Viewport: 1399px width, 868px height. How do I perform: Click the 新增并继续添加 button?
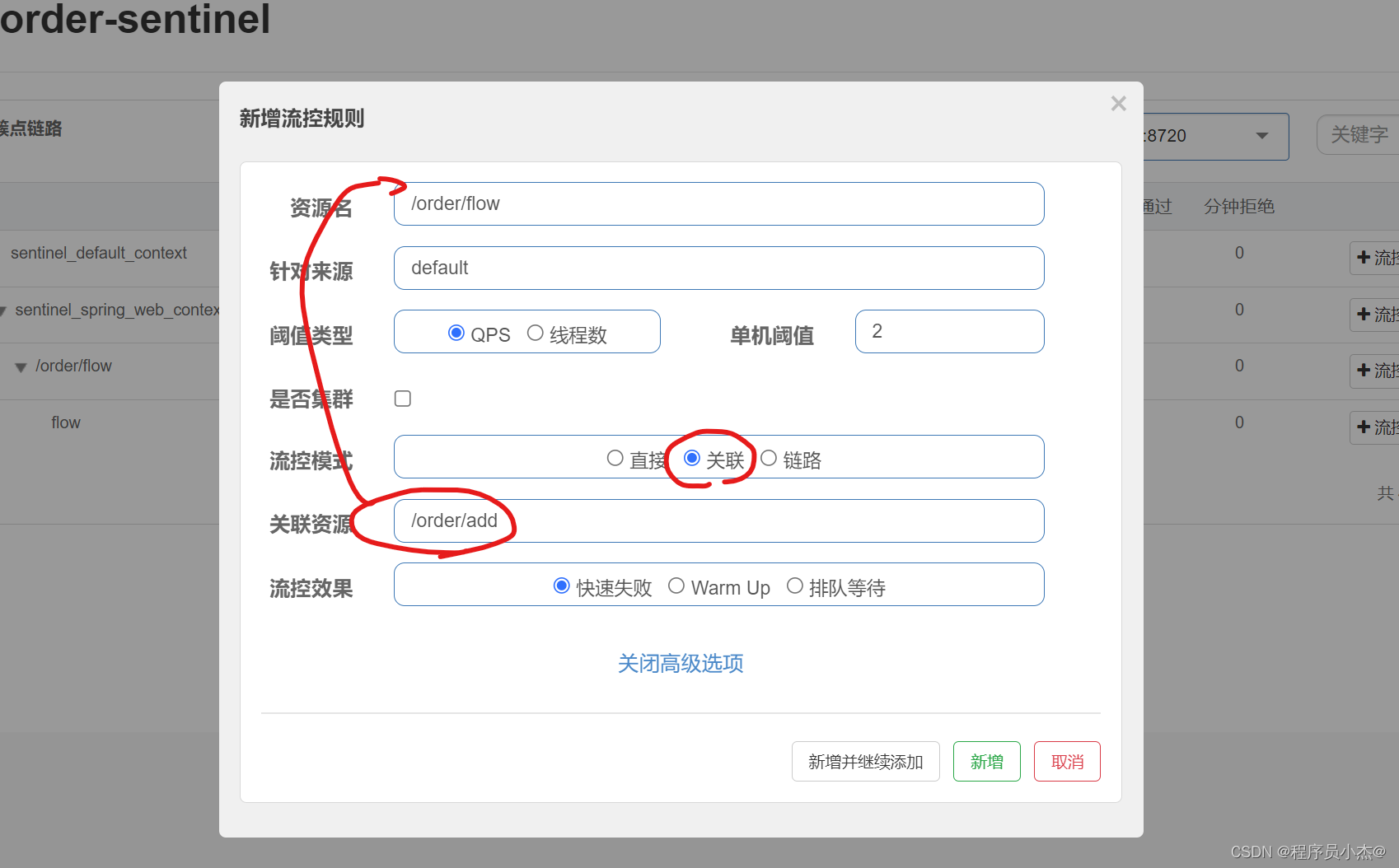(x=865, y=761)
